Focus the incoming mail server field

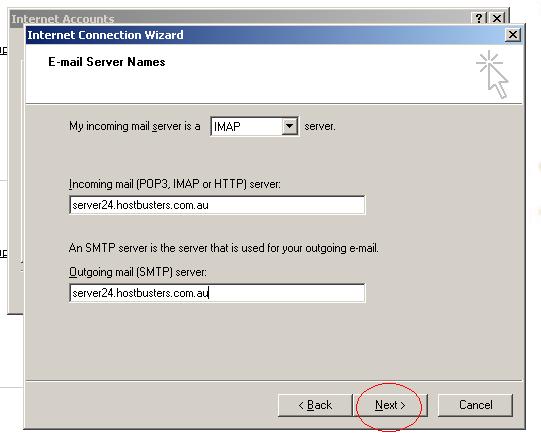pyautogui.click(x=217, y=205)
